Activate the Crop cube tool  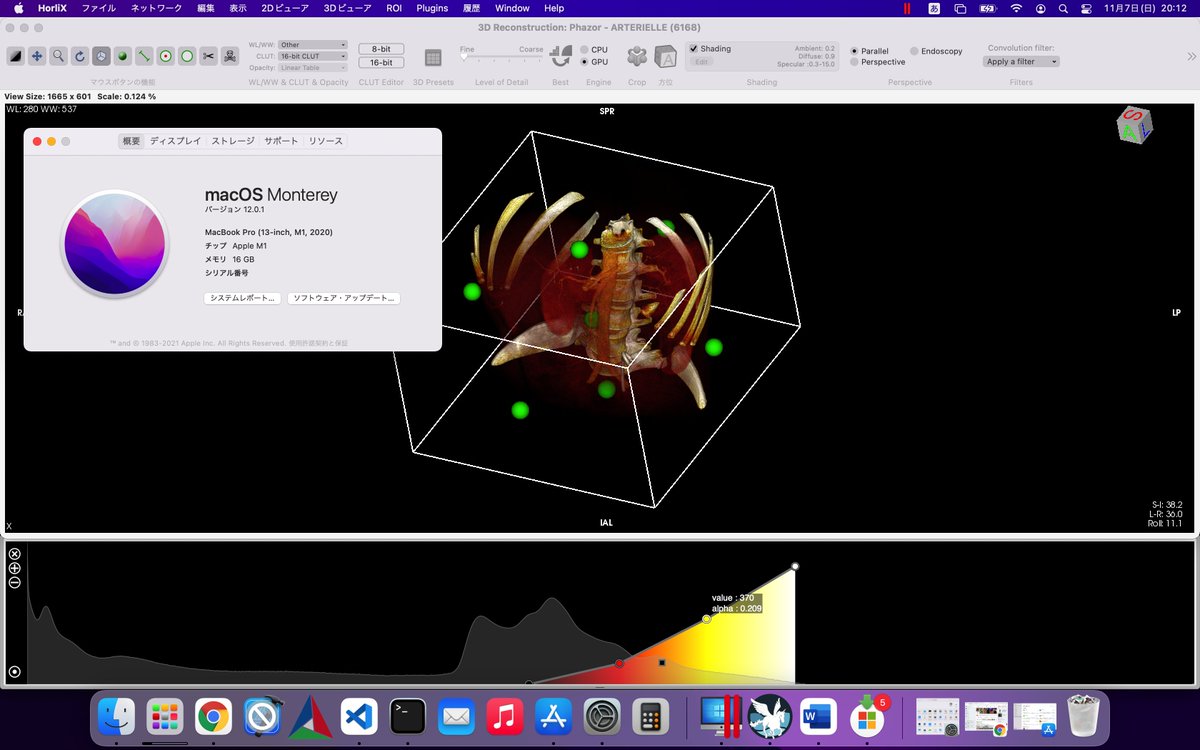[x=637, y=57]
